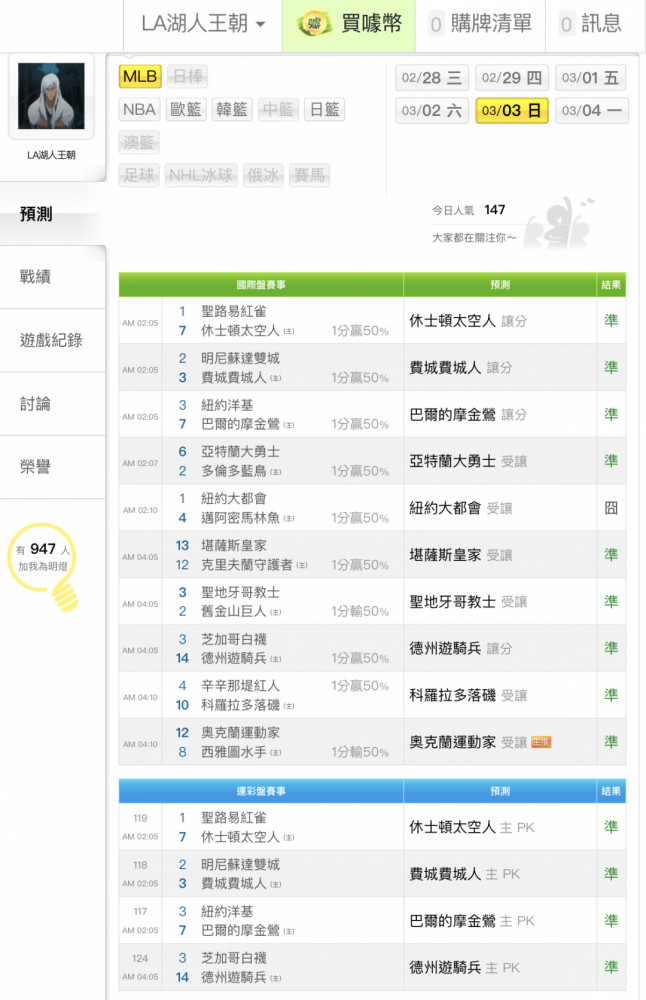Viewport: 646px width, 1000px height.
Task: Click 西雅圖水手 team name
Action: pyautogui.click(x=233, y=752)
